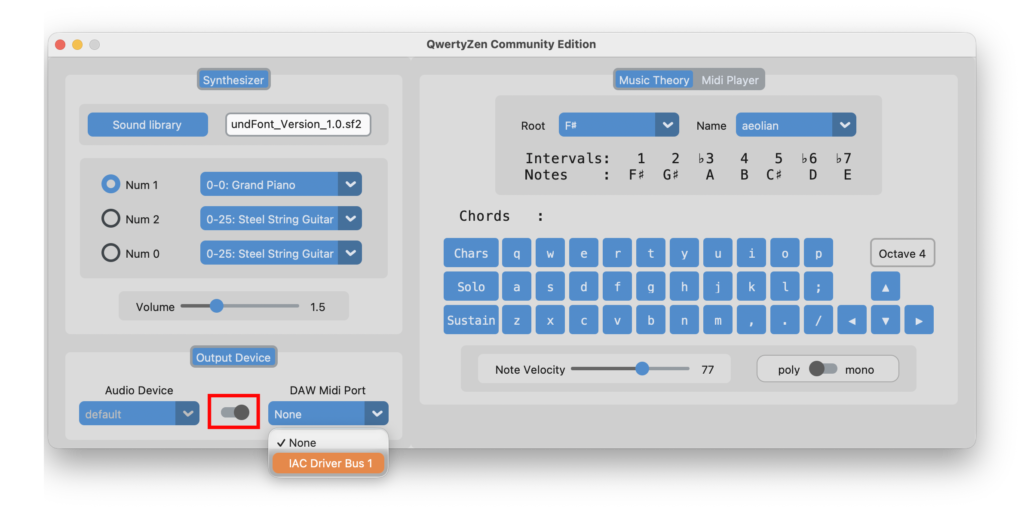Choose None in the Midi port list
The width and height of the screenshot is (1024, 512).
pos(328,442)
